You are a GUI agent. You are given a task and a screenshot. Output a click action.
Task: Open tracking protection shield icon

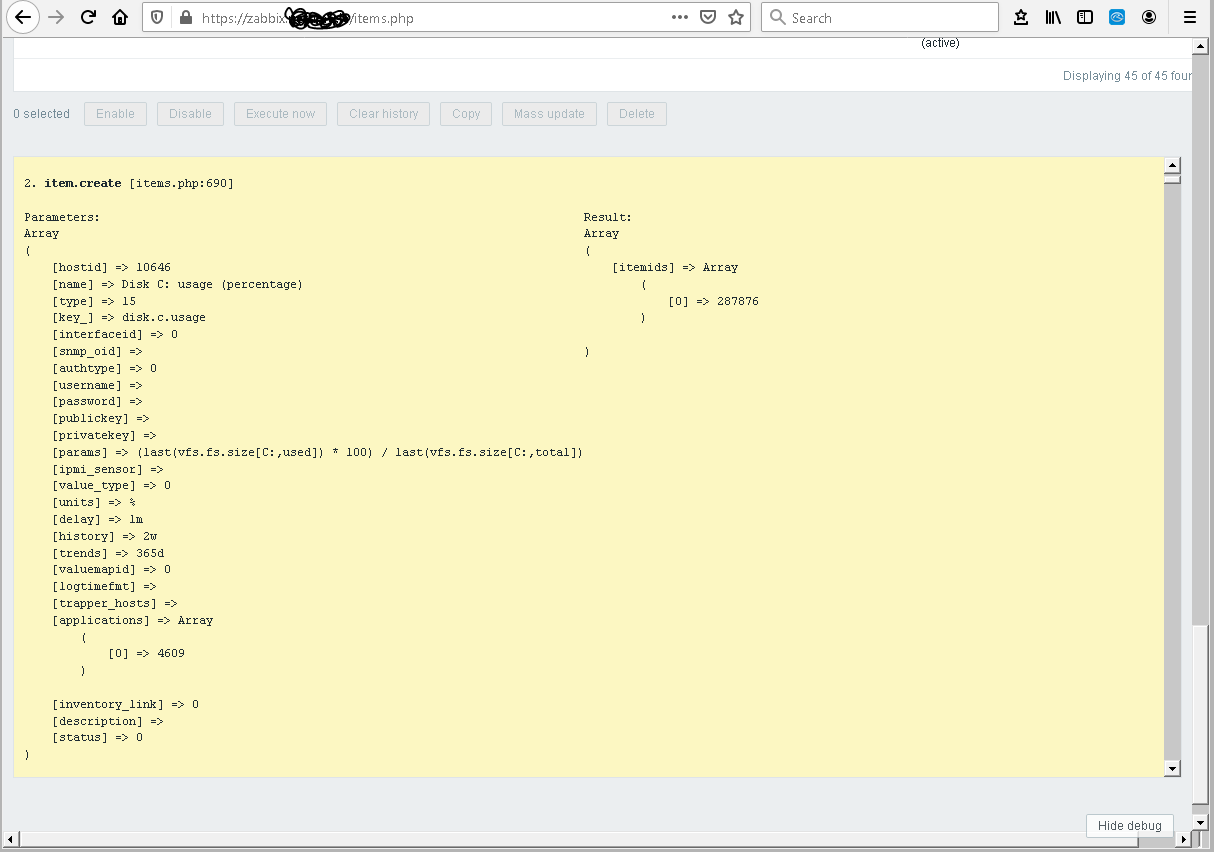(x=158, y=18)
